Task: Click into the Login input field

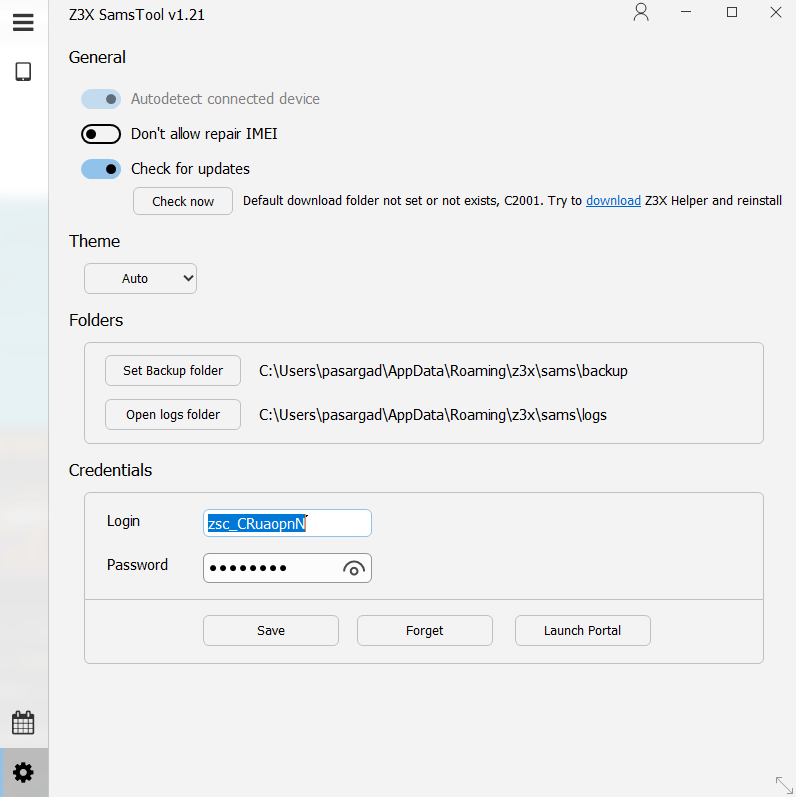Action: tap(287, 523)
